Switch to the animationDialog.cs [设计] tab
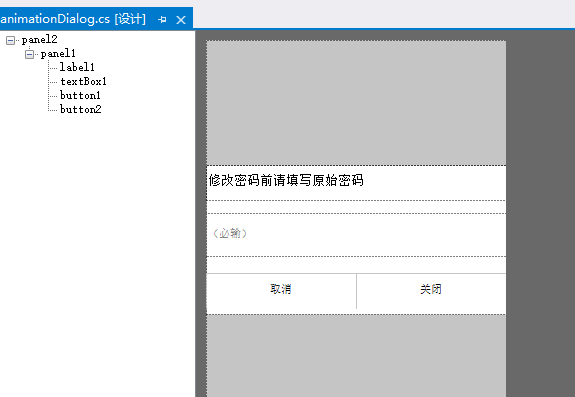Screen dimensions: 575x397 point(73,19)
